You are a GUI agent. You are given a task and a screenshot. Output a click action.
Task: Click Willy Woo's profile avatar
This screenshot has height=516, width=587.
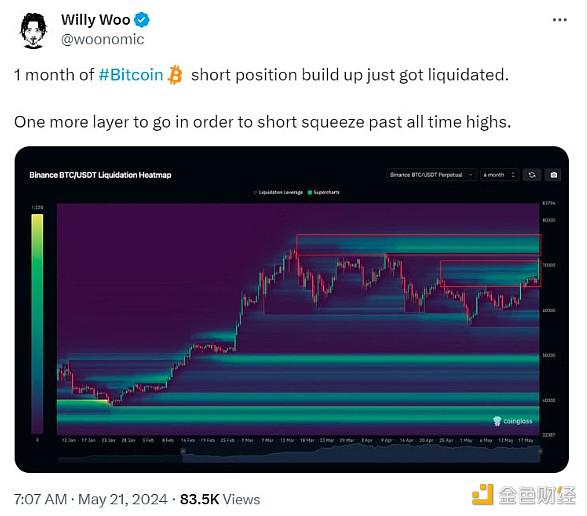coord(33,31)
